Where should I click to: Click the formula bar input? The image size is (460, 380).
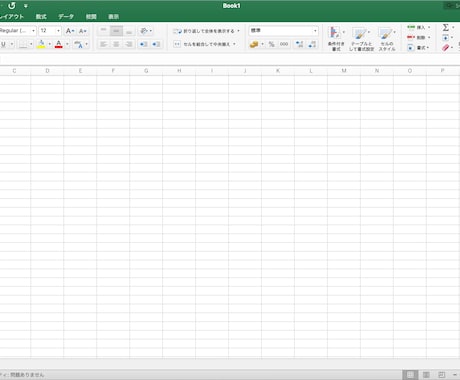(230, 60)
